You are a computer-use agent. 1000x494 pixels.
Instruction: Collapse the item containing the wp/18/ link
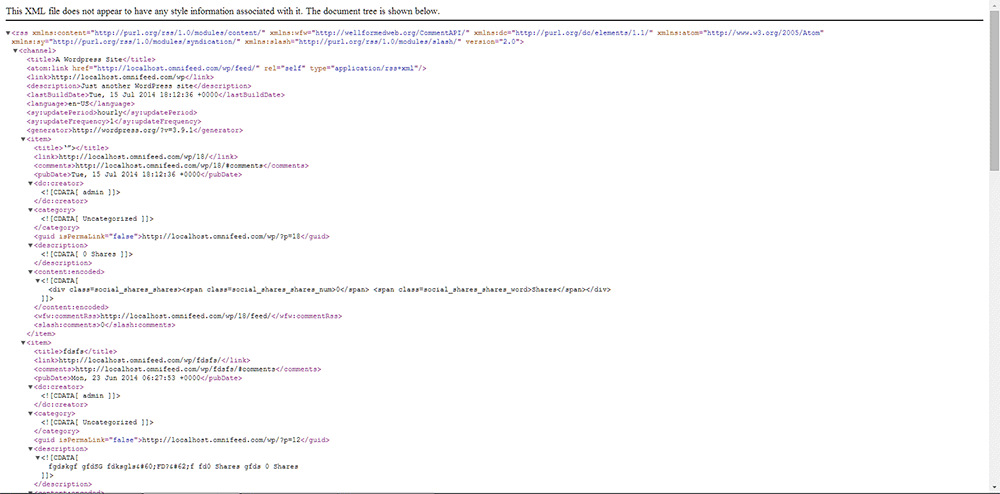[23, 139]
